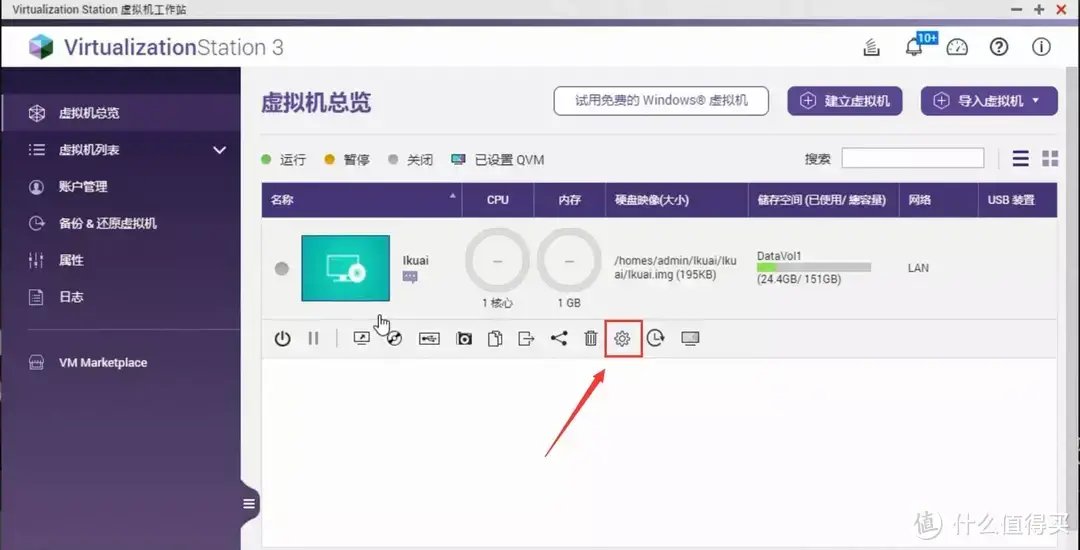Click the VirtualizationStation cube logo

point(41,47)
